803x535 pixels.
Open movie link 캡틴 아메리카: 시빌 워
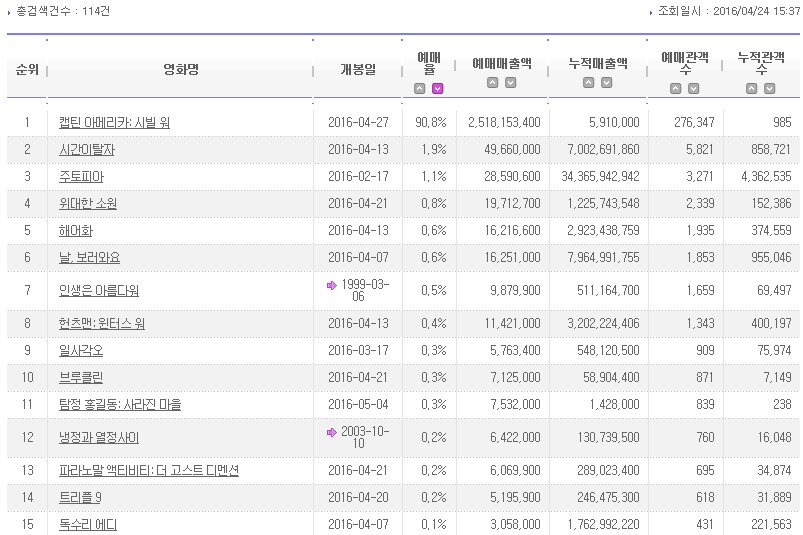pos(114,122)
